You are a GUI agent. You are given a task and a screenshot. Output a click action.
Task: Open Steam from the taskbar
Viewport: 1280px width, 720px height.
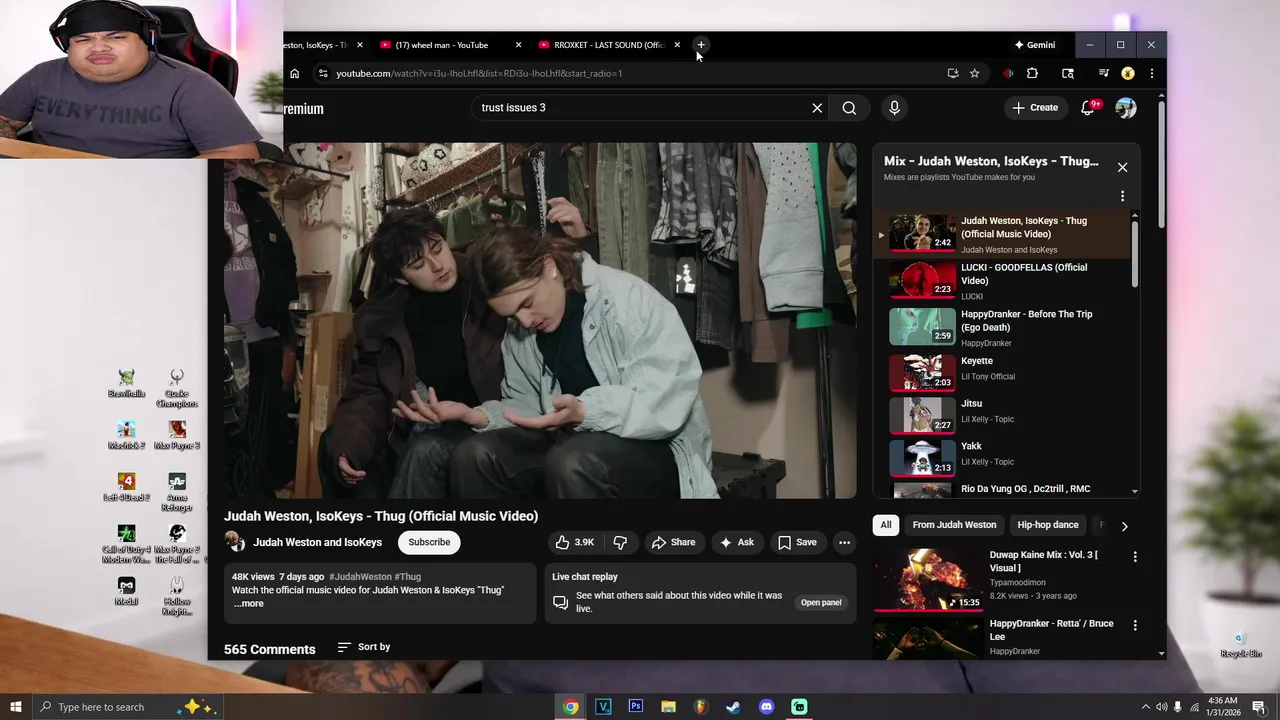(x=733, y=707)
